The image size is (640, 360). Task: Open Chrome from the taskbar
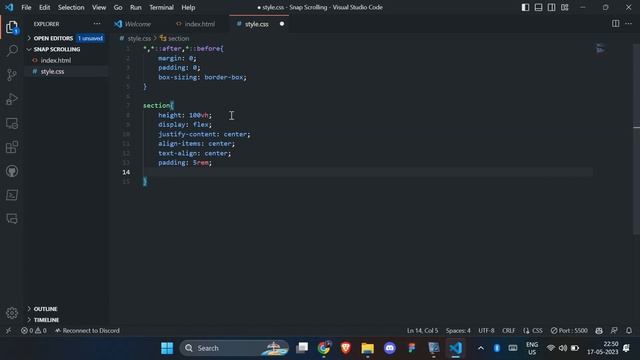(324, 348)
